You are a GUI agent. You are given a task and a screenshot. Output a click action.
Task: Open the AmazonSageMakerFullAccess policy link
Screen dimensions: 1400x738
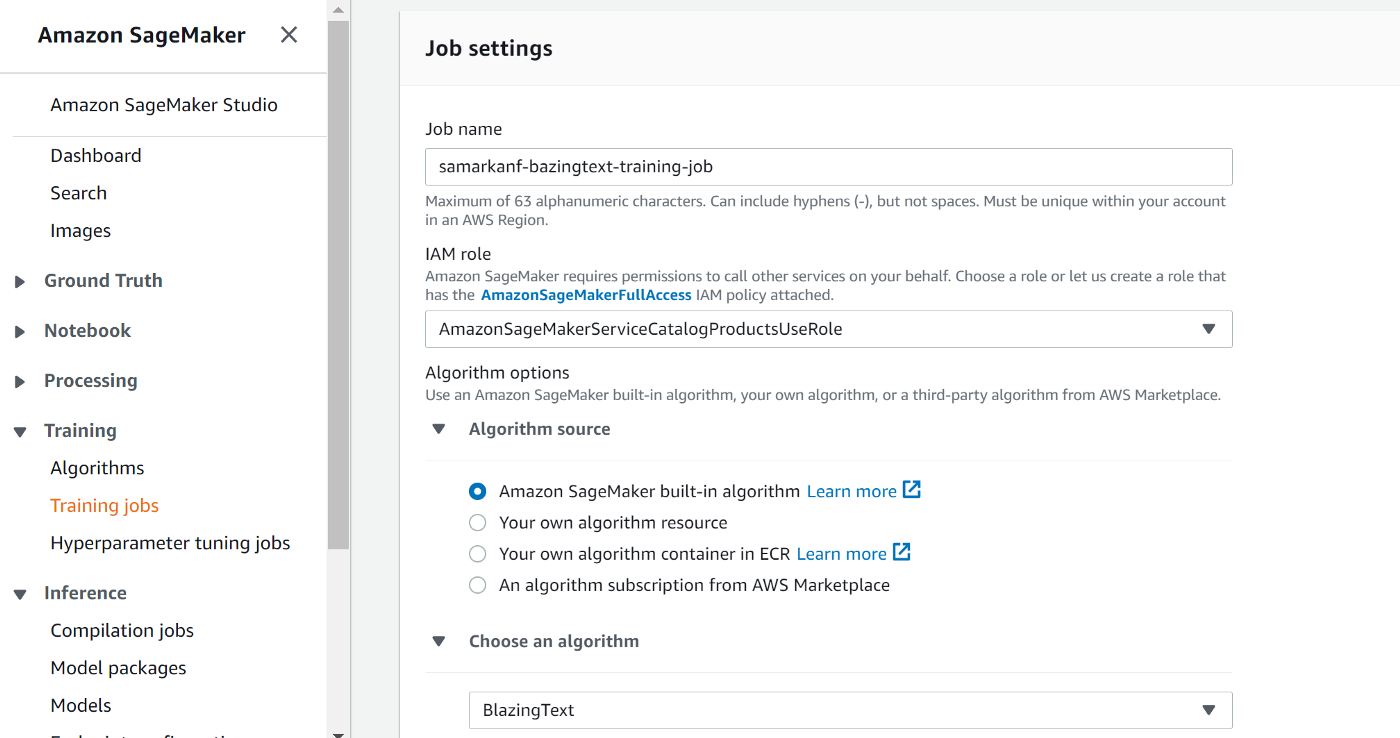(586, 295)
